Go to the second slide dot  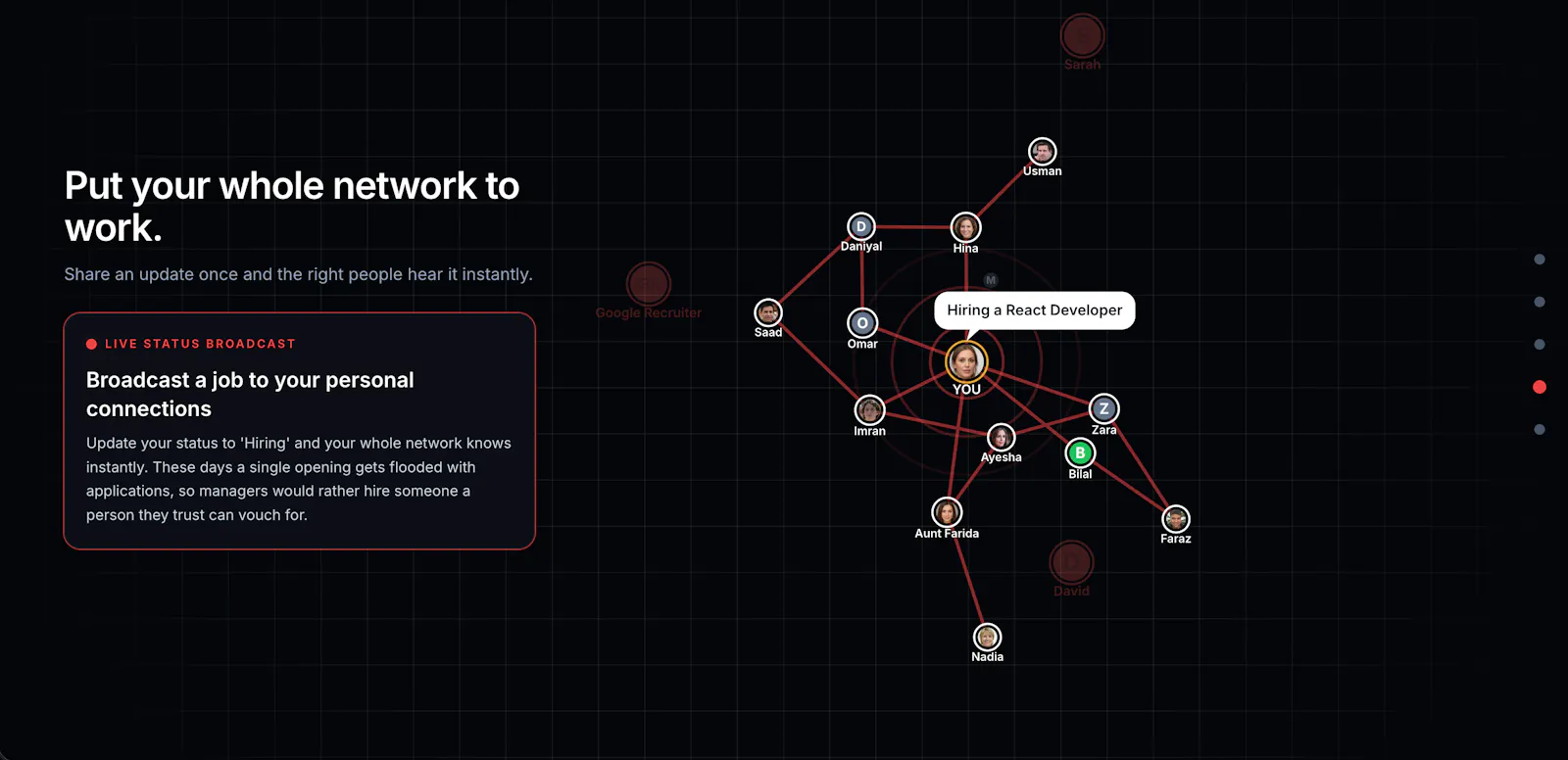[x=1540, y=302]
